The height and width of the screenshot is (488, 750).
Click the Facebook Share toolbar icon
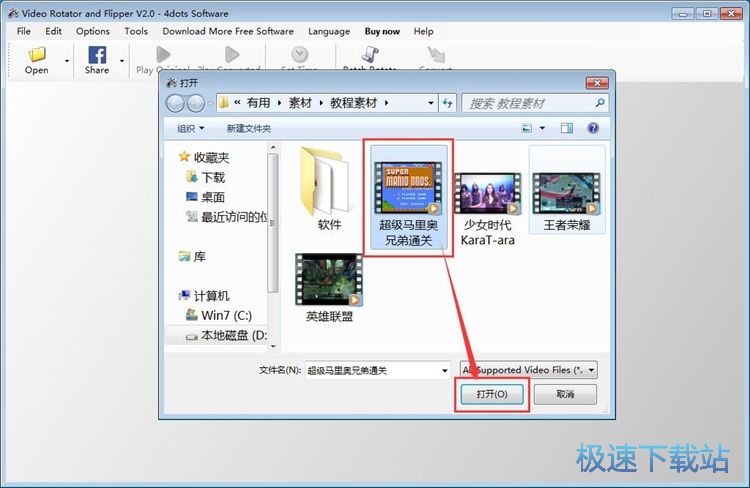[97, 55]
